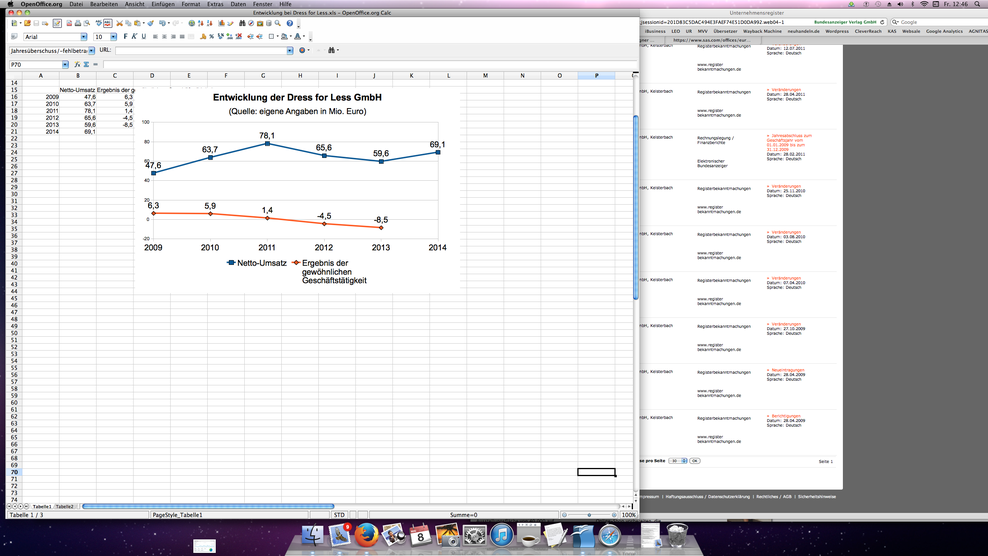Toggle Align Left
The image size is (988, 556).
155,37
